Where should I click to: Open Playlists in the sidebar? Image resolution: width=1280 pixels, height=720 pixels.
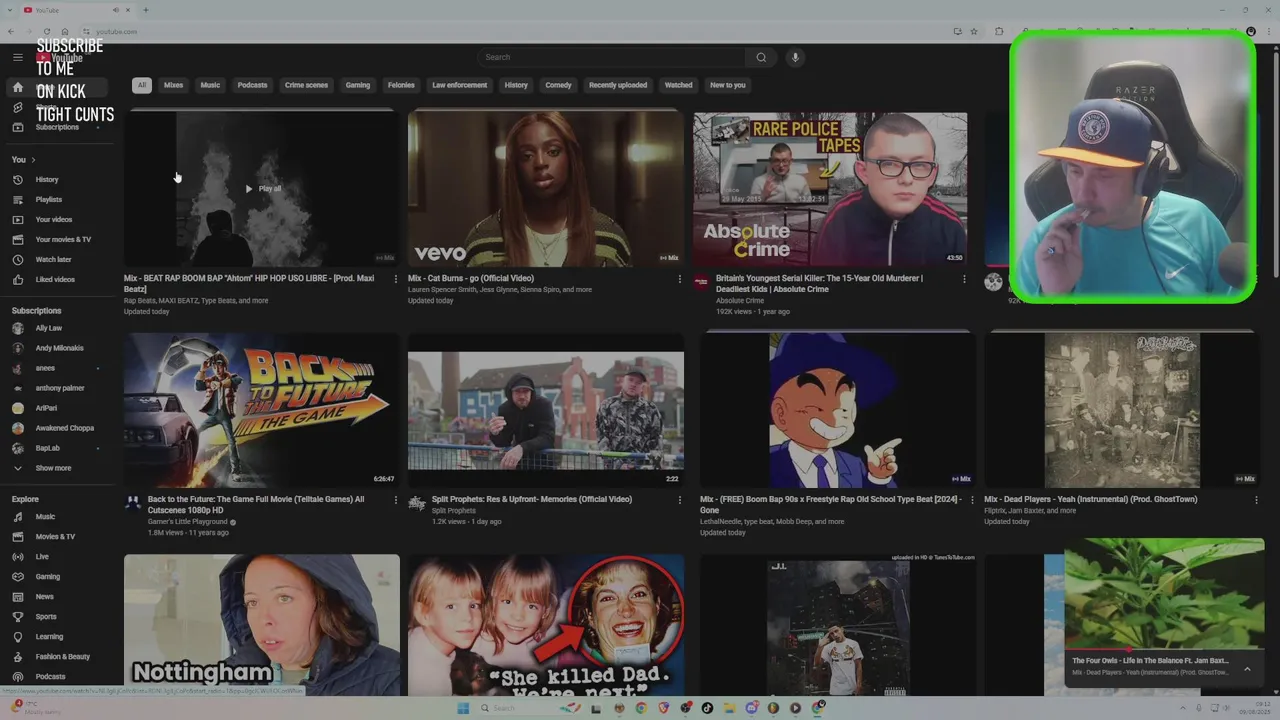point(59,200)
